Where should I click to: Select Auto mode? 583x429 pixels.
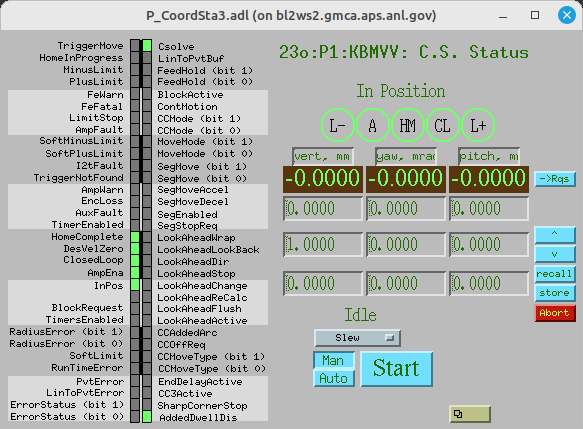334,378
